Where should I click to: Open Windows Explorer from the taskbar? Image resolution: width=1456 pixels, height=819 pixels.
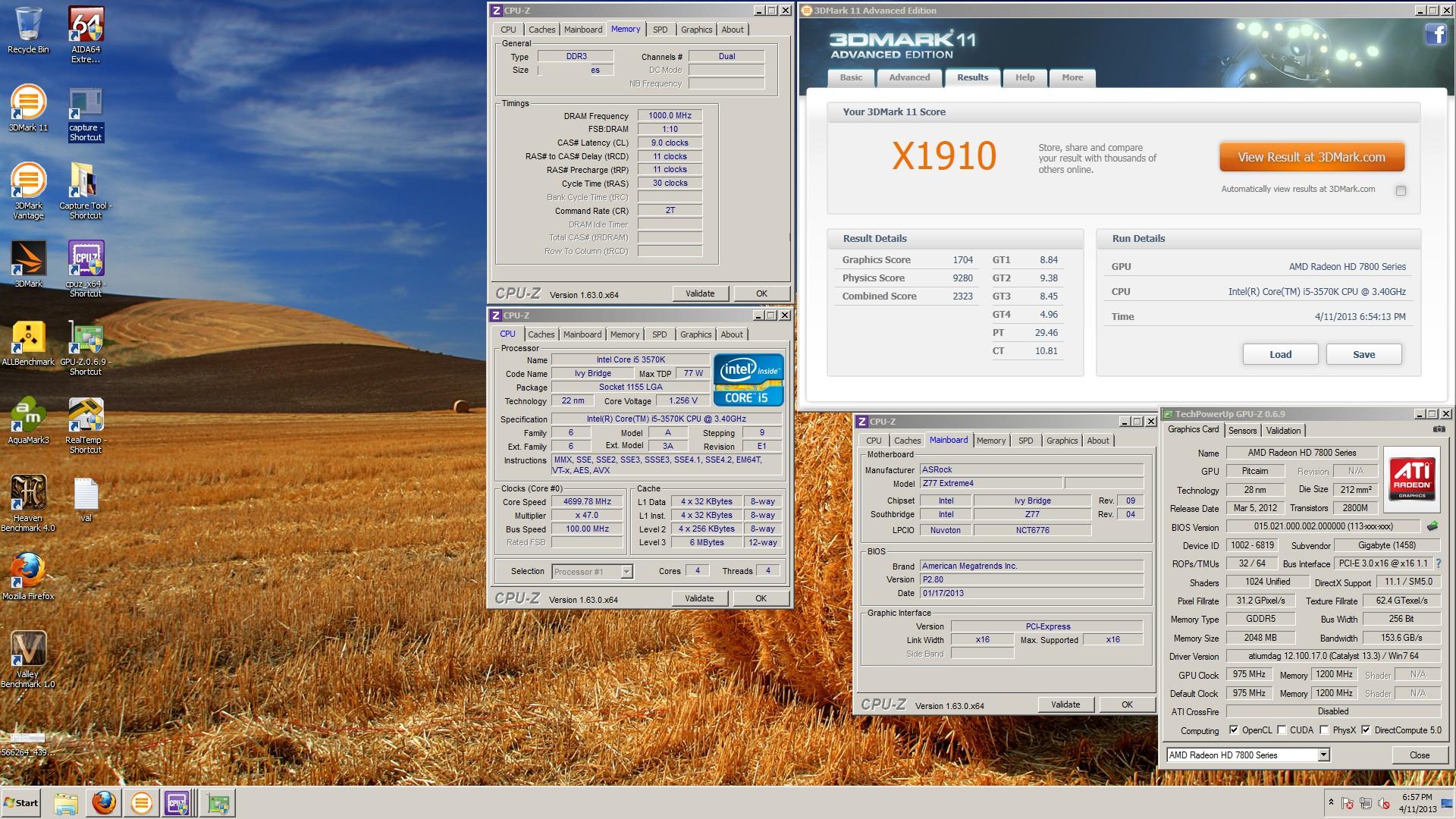click(66, 803)
